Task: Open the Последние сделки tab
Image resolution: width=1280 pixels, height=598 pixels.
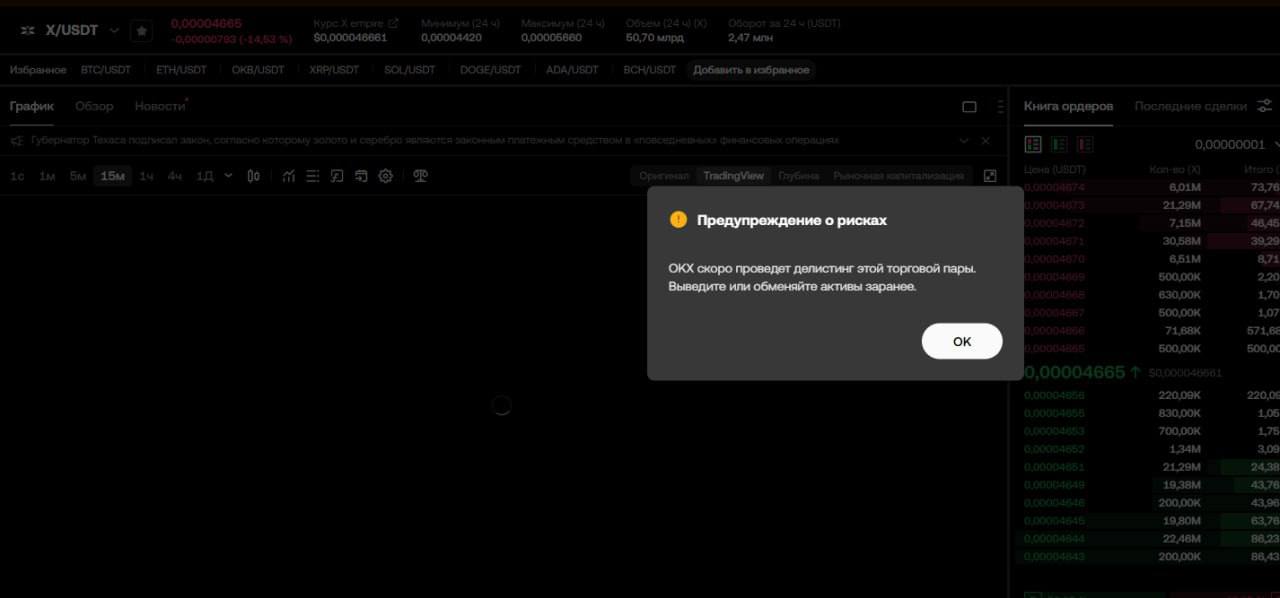Action: coord(1190,106)
